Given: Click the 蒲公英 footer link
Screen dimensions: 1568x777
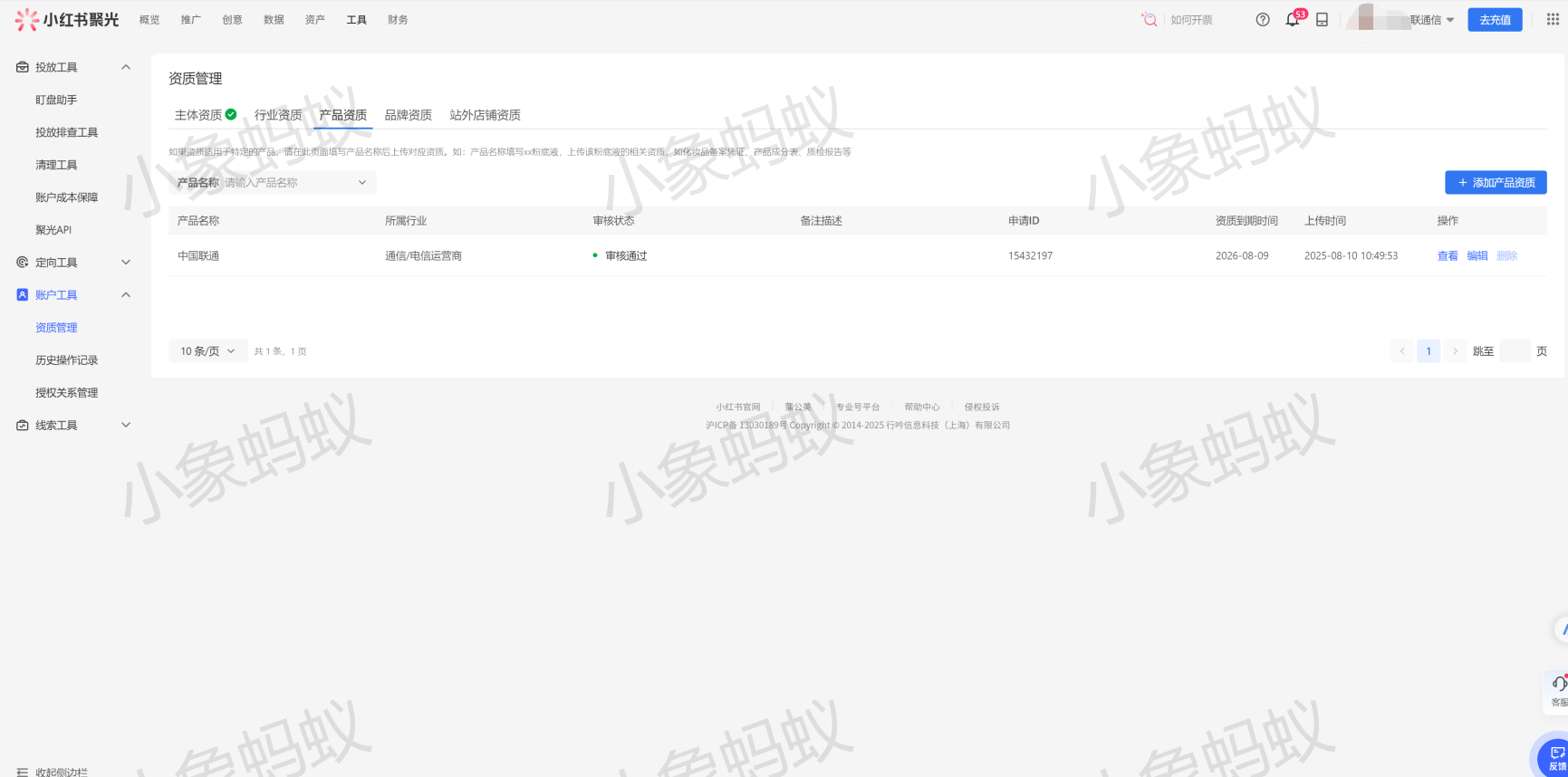Looking at the screenshot, I should tap(798, 408).
